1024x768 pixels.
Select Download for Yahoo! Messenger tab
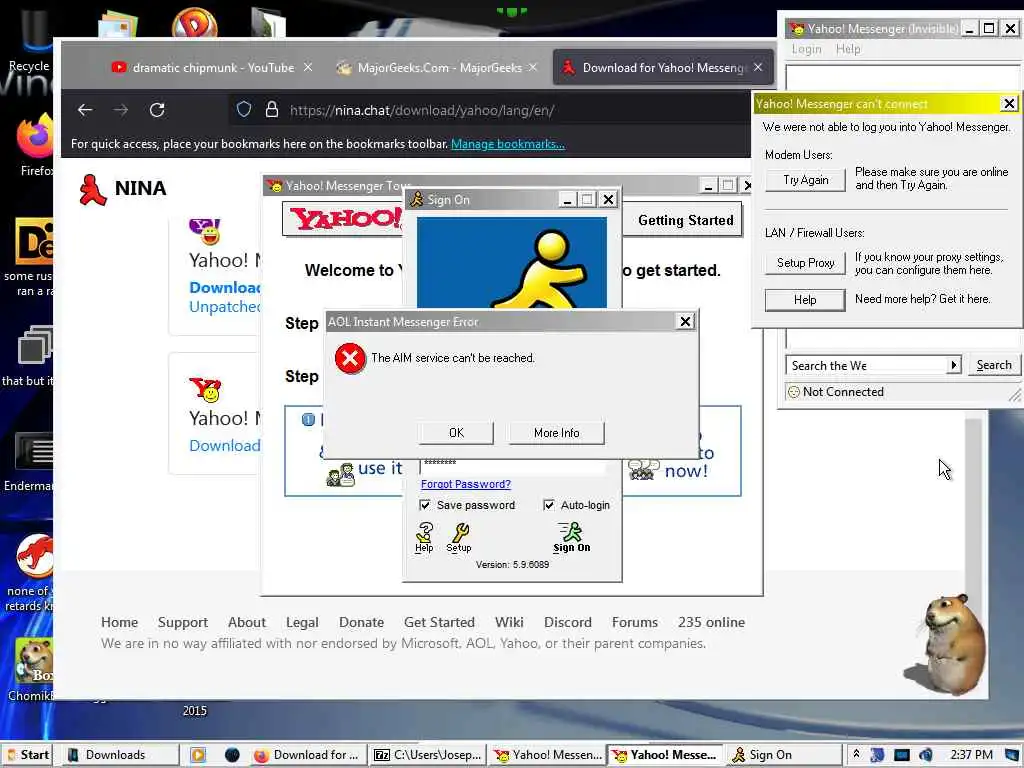[x=663, y=67]
